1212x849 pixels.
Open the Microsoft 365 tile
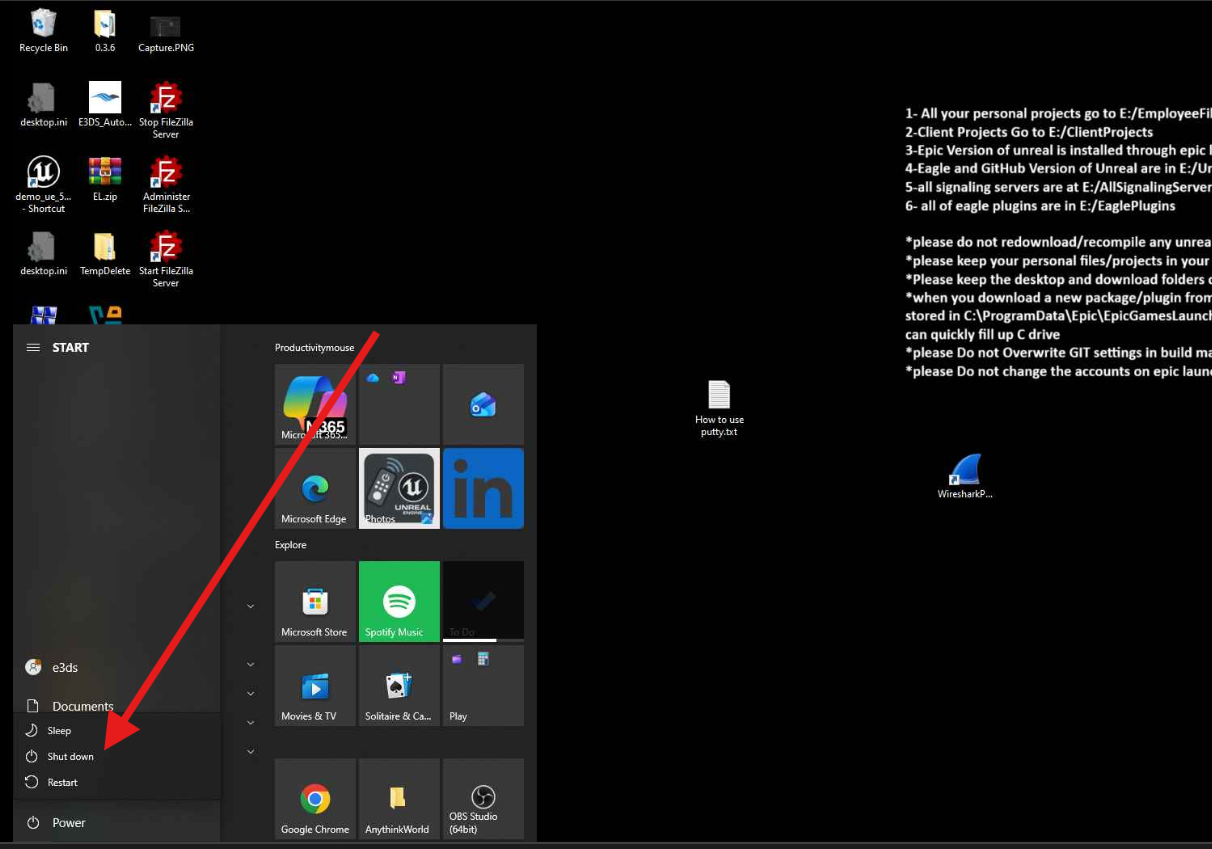click(315, 404)
